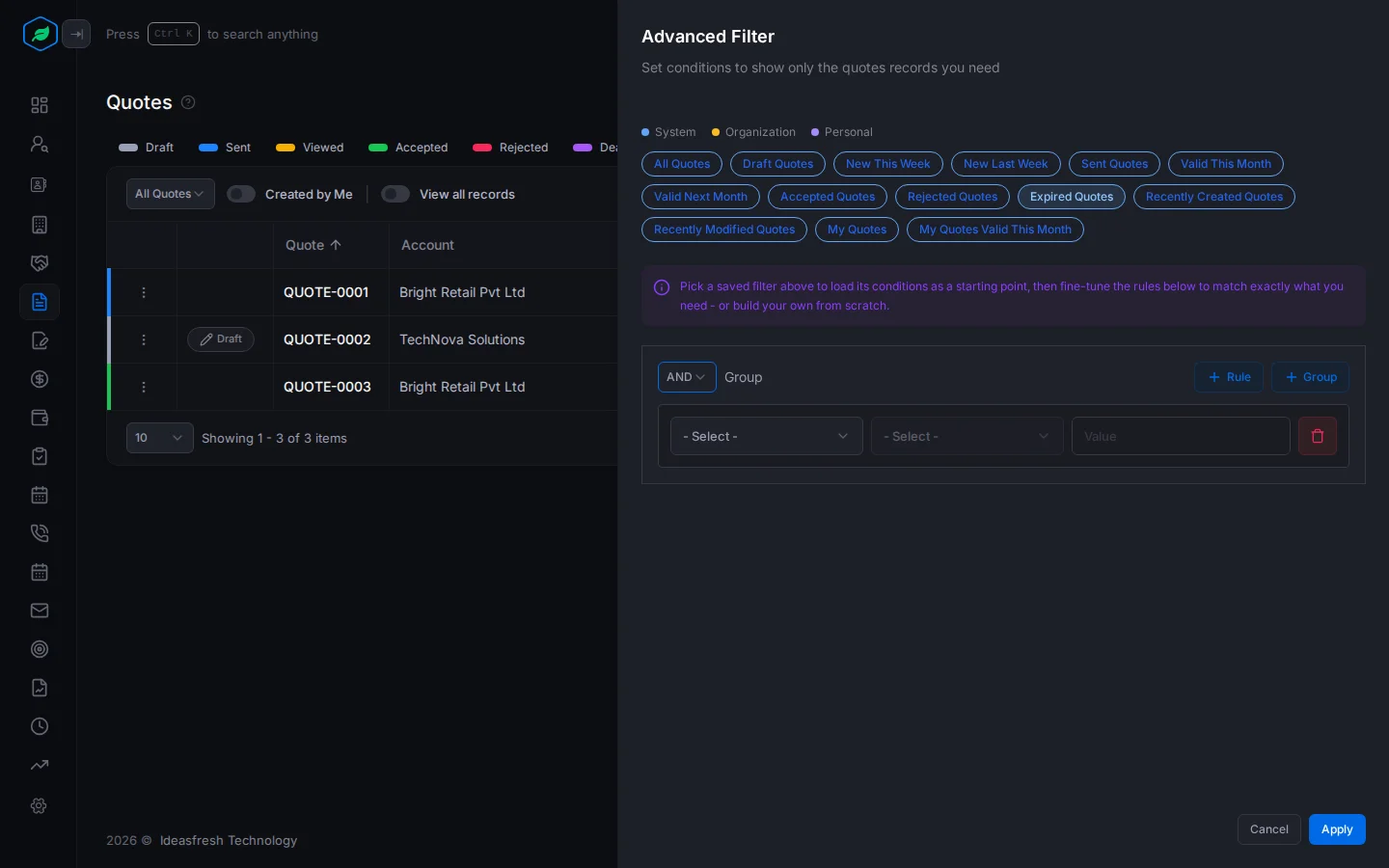Open the clock history icon in sidebar
This screenshot has width=1389, height=868.
[40, 726]
